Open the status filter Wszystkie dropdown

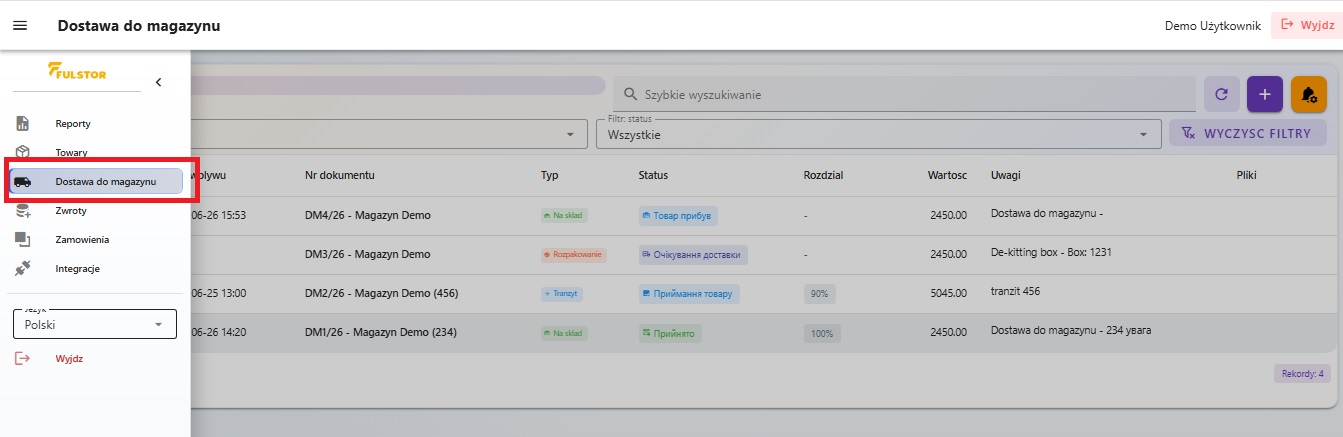(x=878, y=134)
